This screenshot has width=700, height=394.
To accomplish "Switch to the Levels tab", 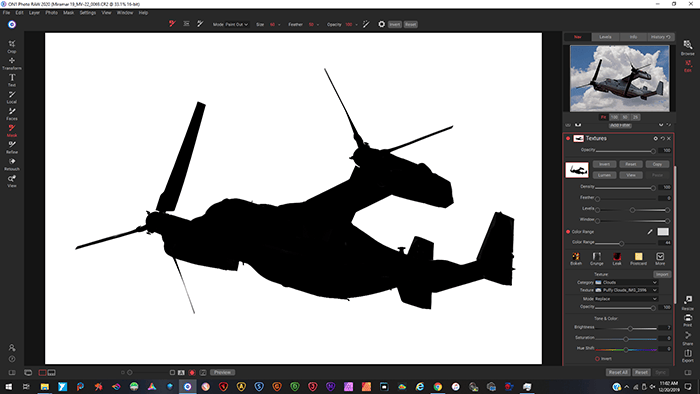I will pos(605,37).
